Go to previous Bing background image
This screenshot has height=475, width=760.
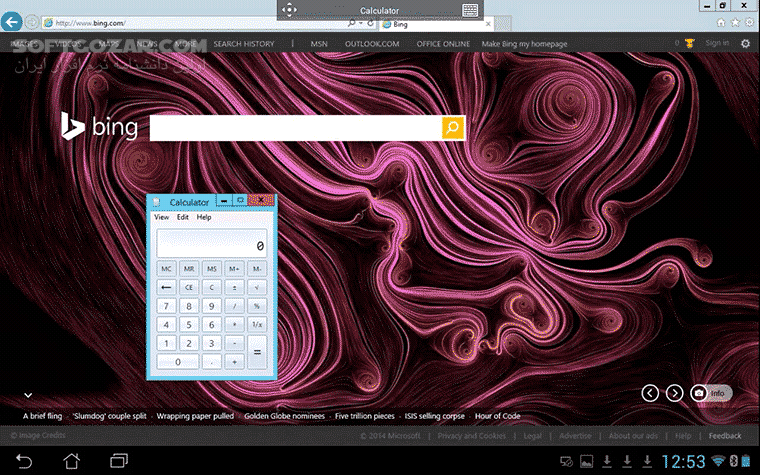(x=650, y=393)
